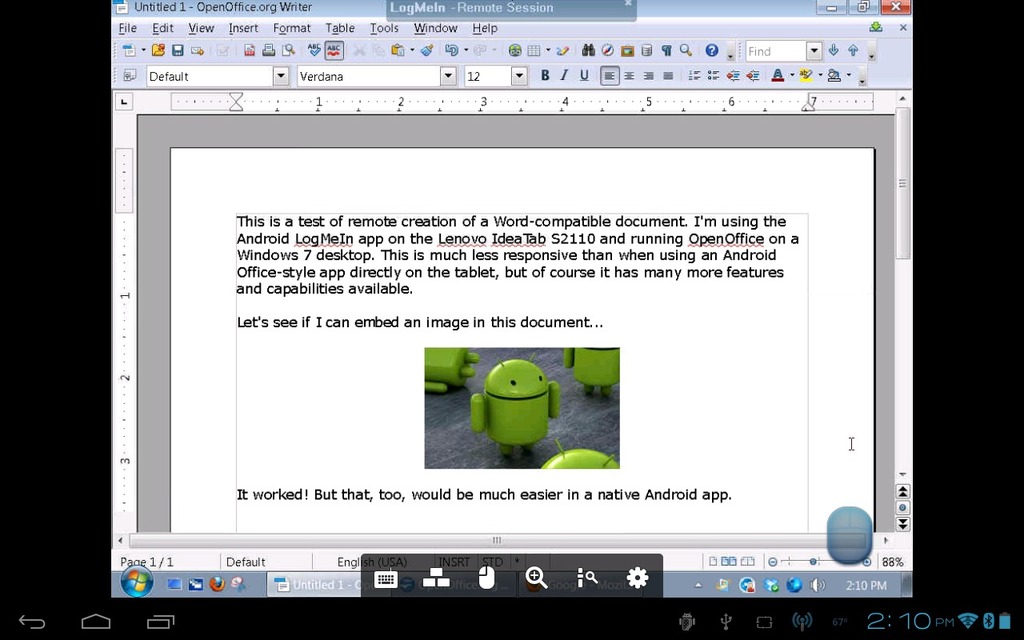Click the LogMeIn monitor switch icon
This screenshot has width=1024, height=640.
tap(436, 577)
